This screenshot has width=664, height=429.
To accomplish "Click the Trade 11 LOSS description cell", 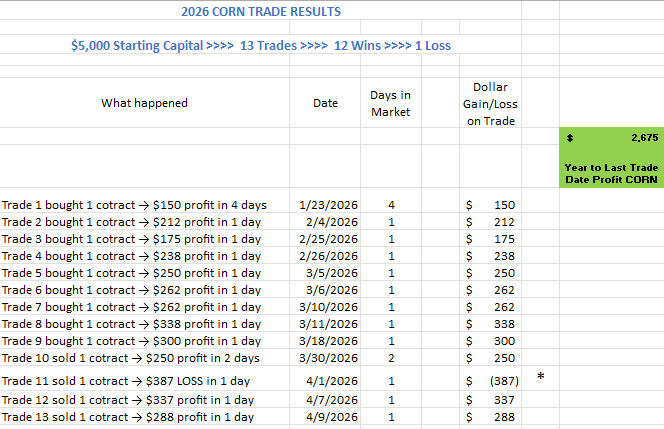I will click(x=126, y=381).
